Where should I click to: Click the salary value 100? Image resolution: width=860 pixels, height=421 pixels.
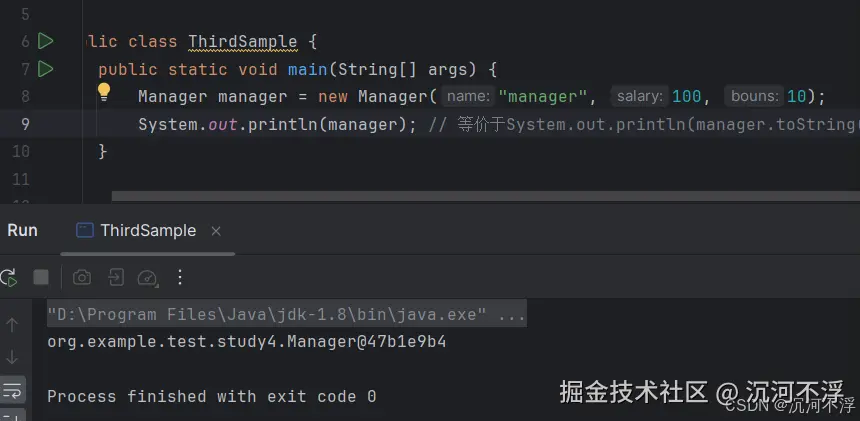(687, 96)
